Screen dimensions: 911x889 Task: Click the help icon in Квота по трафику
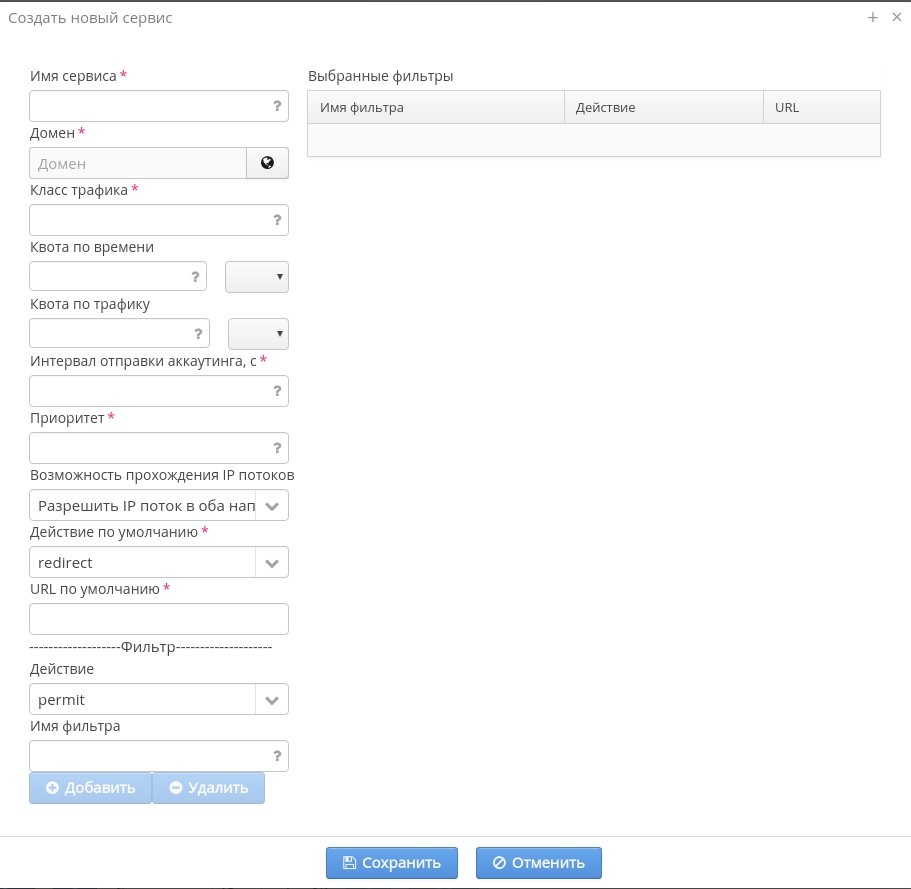[x=198, y=334]
